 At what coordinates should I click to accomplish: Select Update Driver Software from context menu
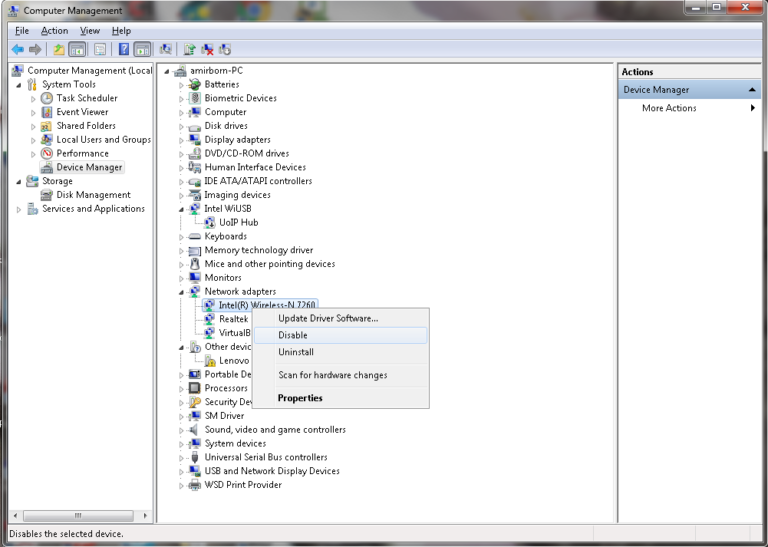[x=328, y=318]
